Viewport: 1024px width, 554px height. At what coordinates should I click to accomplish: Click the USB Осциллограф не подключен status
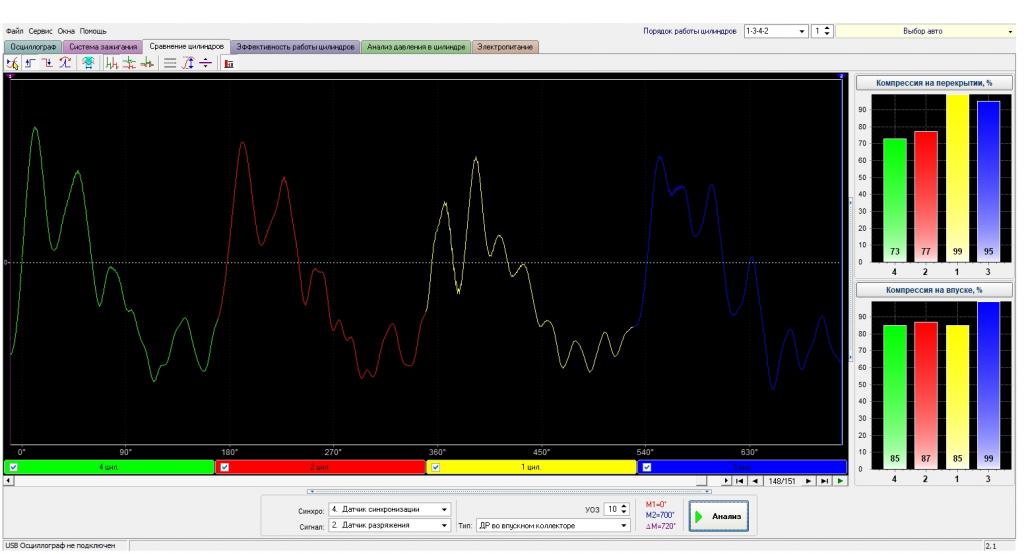[60, 546]
